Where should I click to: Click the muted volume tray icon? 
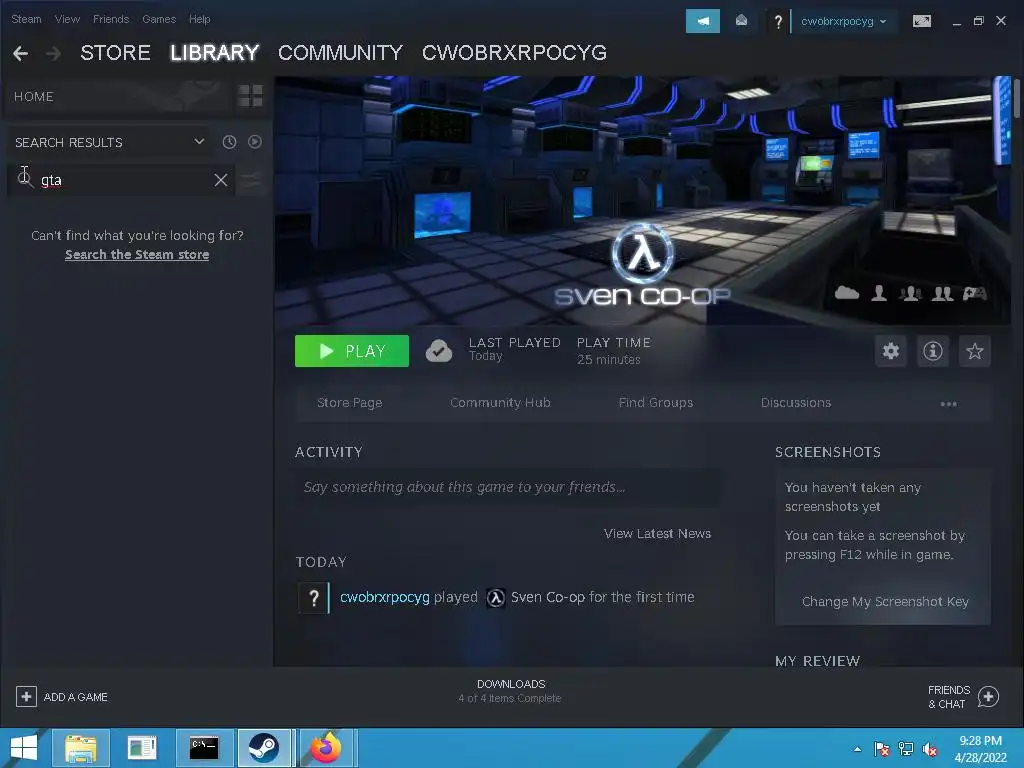[930, 750]
